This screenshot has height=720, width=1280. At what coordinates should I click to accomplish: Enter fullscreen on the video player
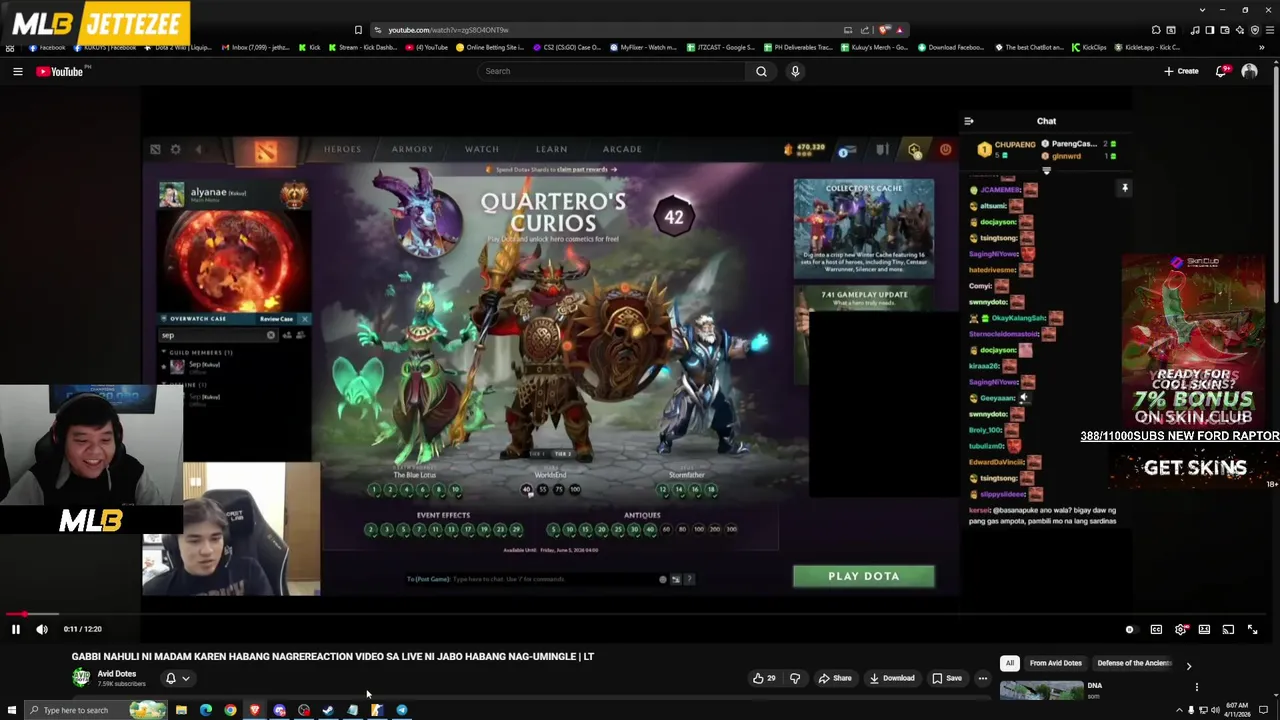coord(1252,629)
